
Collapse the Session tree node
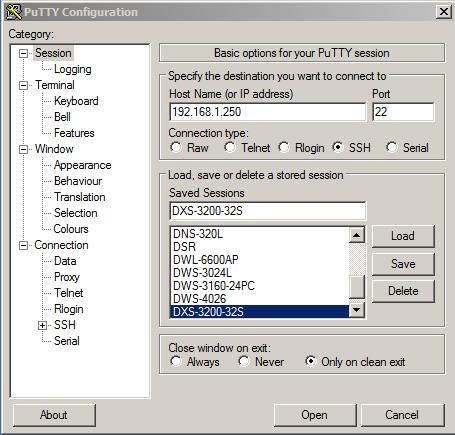point(23,53)
